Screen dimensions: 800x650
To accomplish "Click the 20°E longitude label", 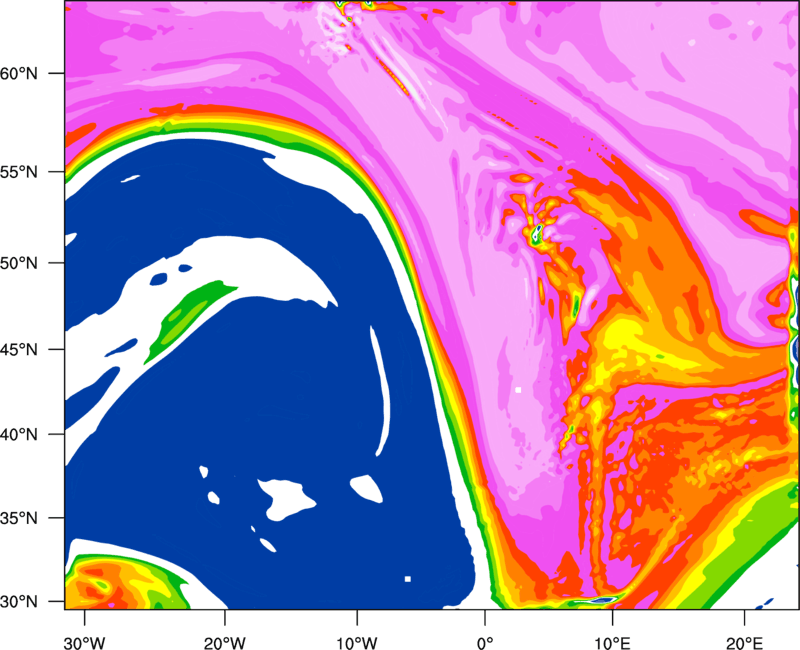I will [x=744, y=643].
